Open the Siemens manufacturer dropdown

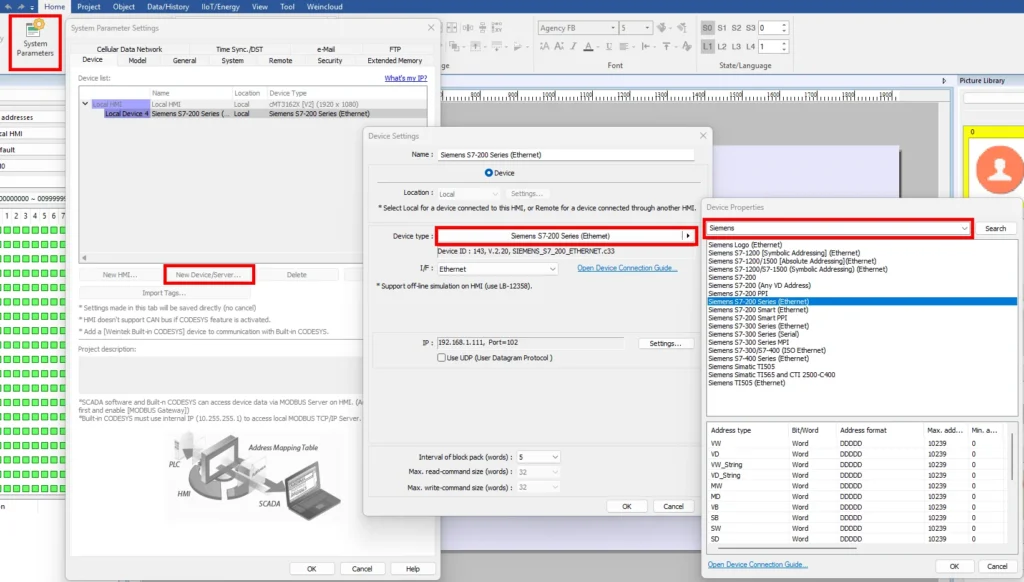click(x=964, y=228)
